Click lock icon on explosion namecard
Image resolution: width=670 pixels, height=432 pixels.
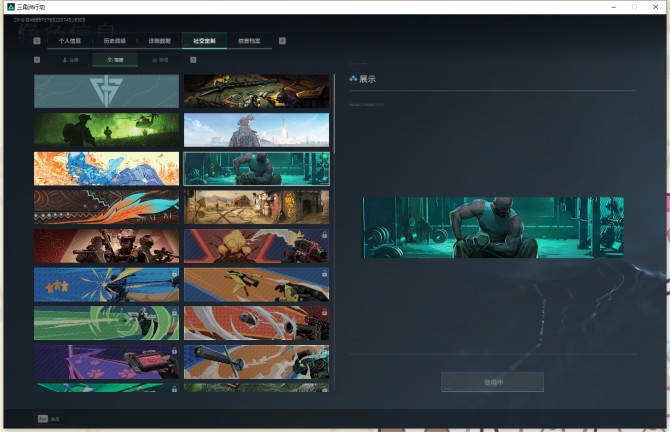324,235
